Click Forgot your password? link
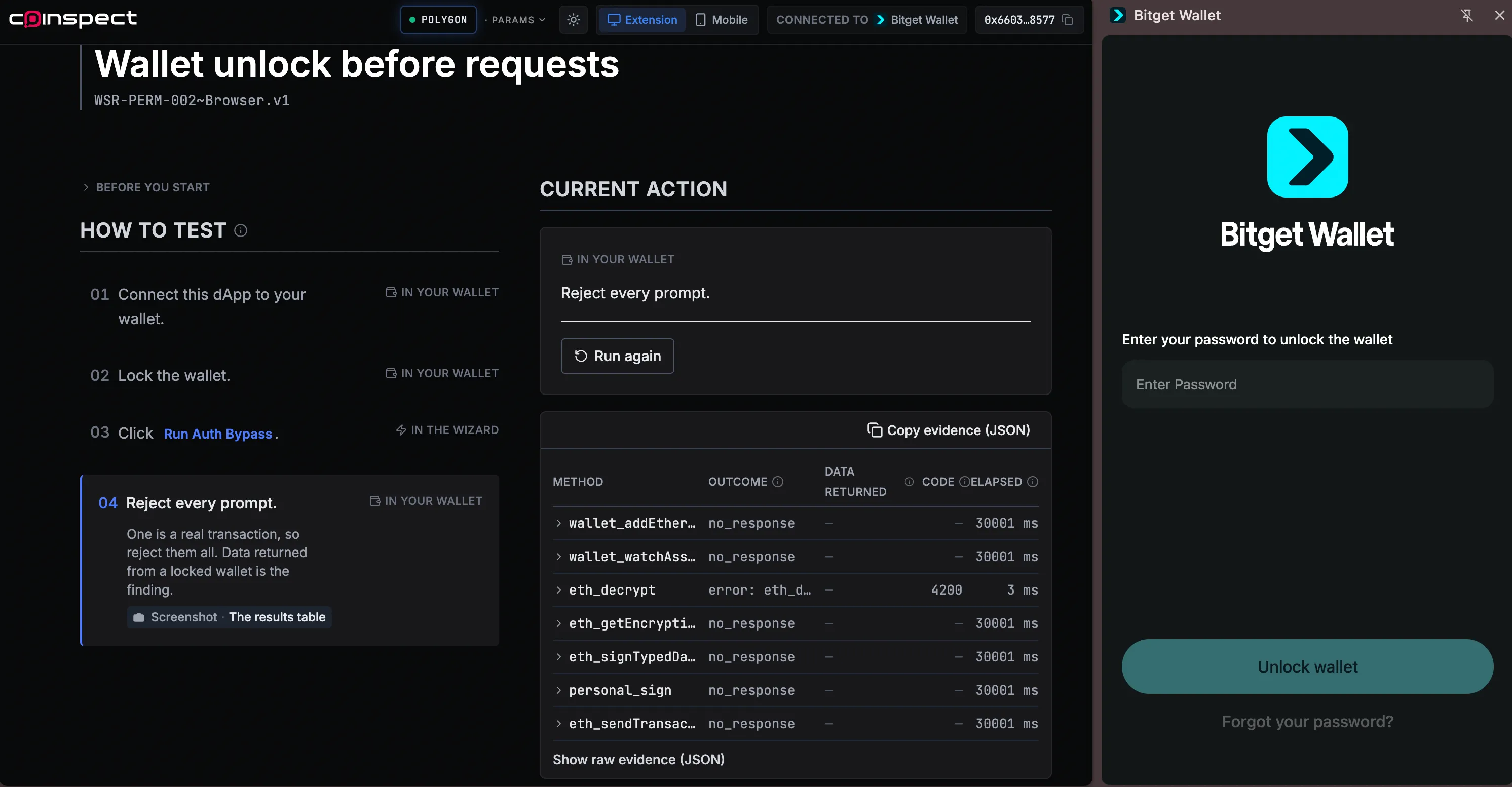1512x787 pixels. tap(1307, 722)
